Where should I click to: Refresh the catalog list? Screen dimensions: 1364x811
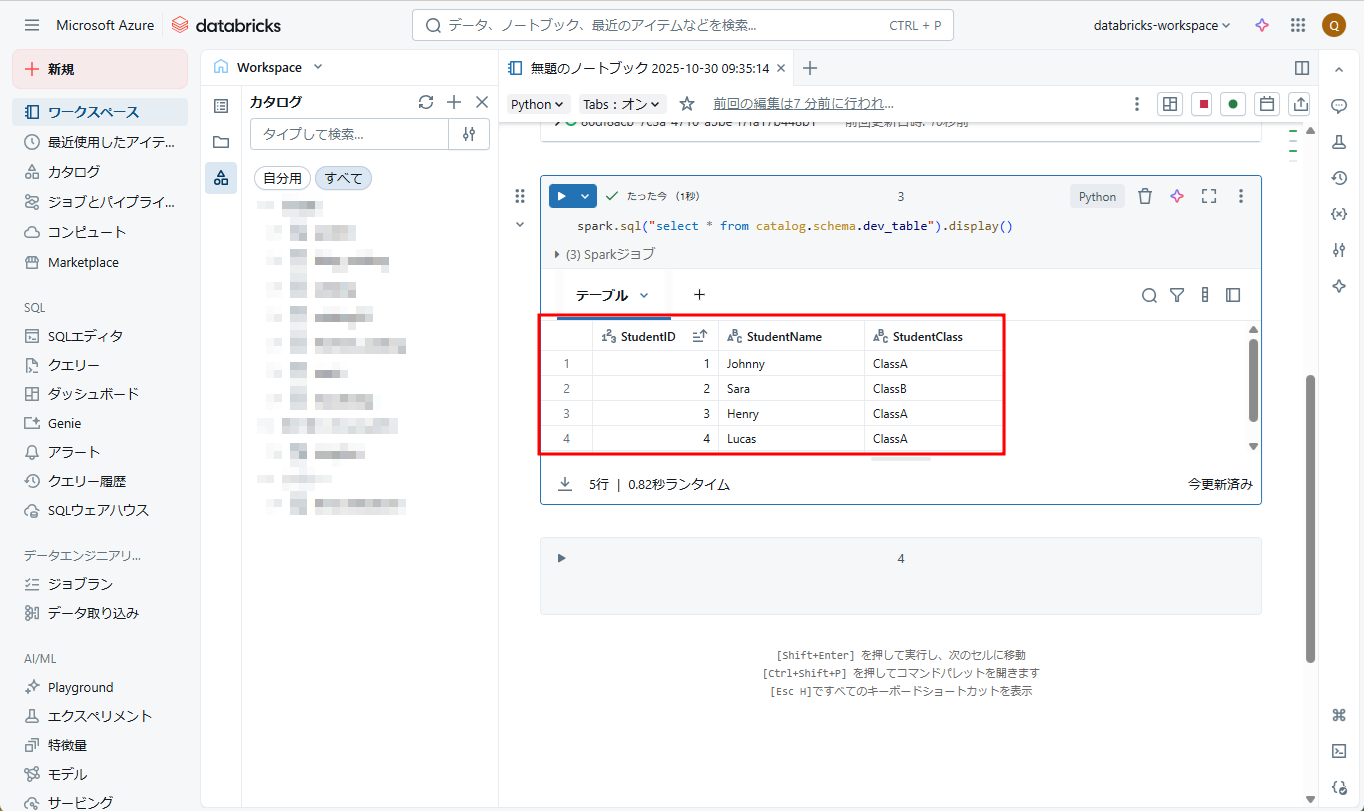coord(426,102)
